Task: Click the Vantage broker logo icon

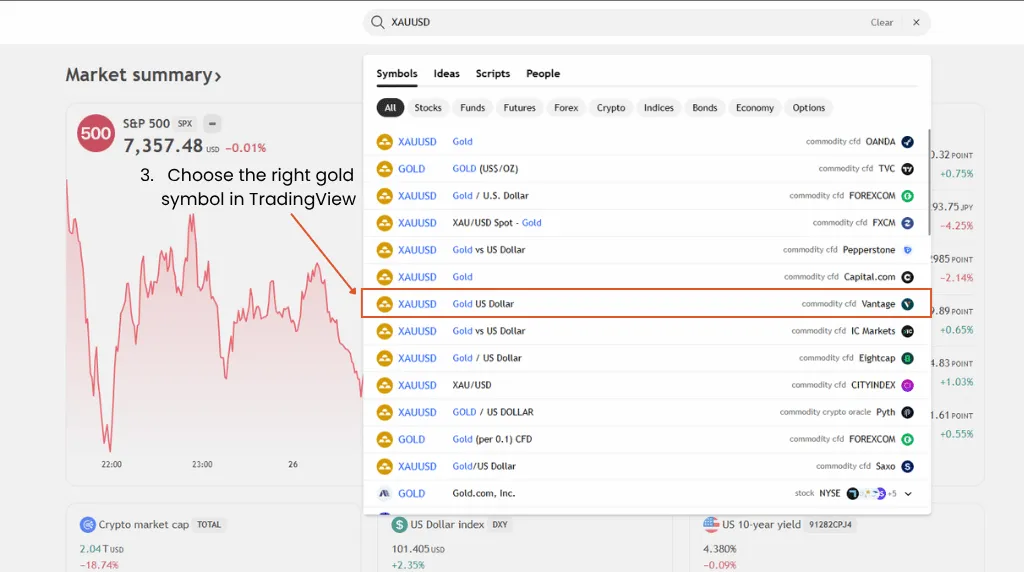Action: (x=907, y=304)
